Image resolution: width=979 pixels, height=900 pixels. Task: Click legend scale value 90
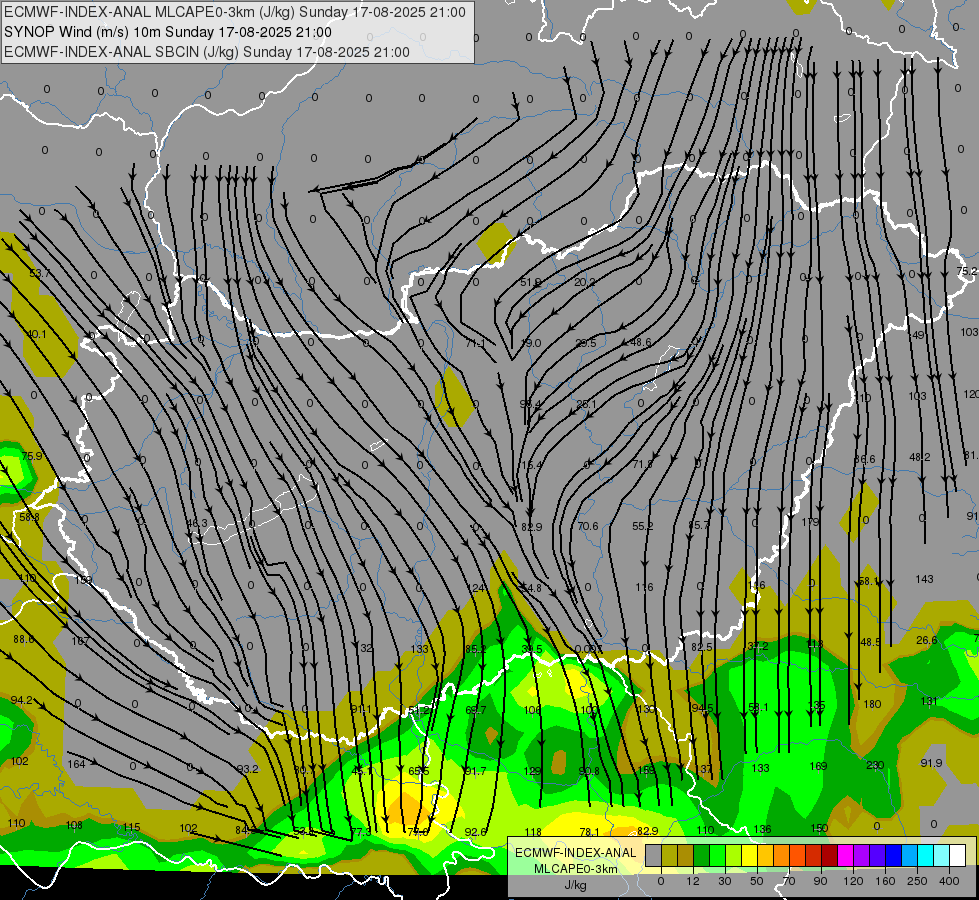click(x=820, y=881)
